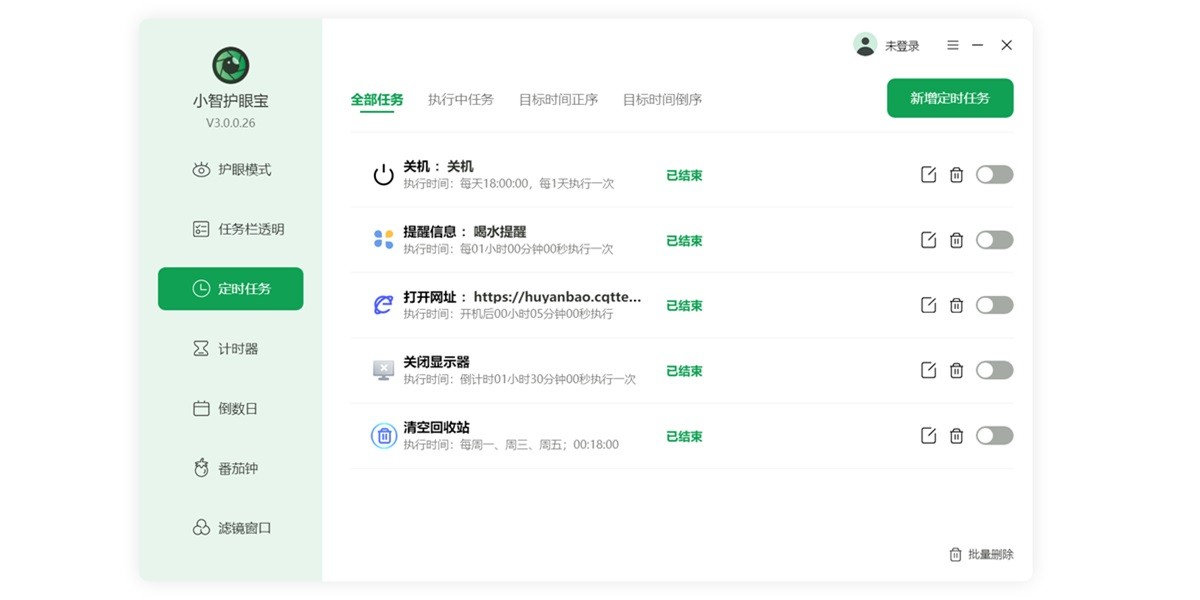Open the 滤镜窗口 filter icon
This screenshot has width=1200, height=600.
(x=203, y=528)
